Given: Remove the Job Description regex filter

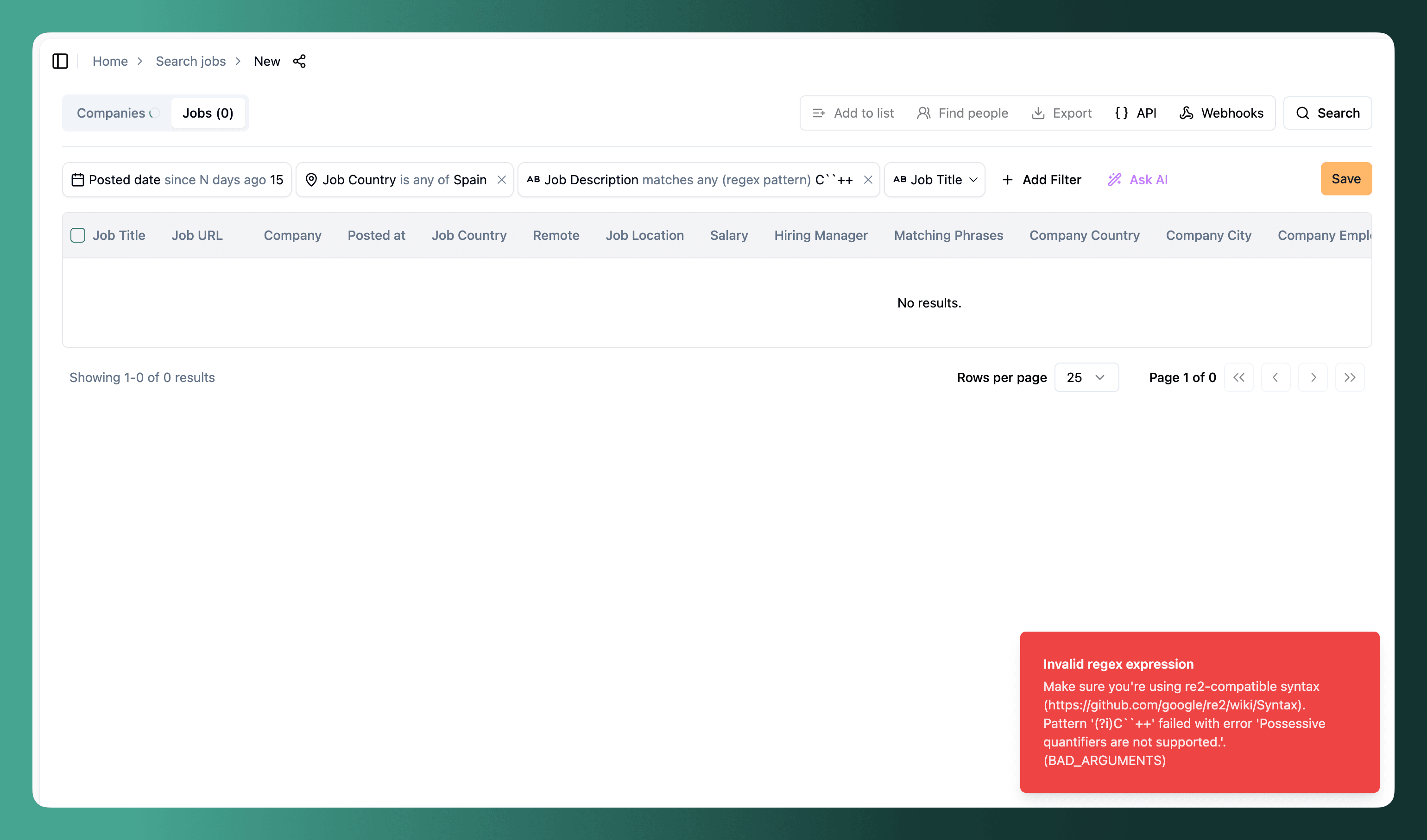Looking at the screenshot, I should click(x=867, y=179).
